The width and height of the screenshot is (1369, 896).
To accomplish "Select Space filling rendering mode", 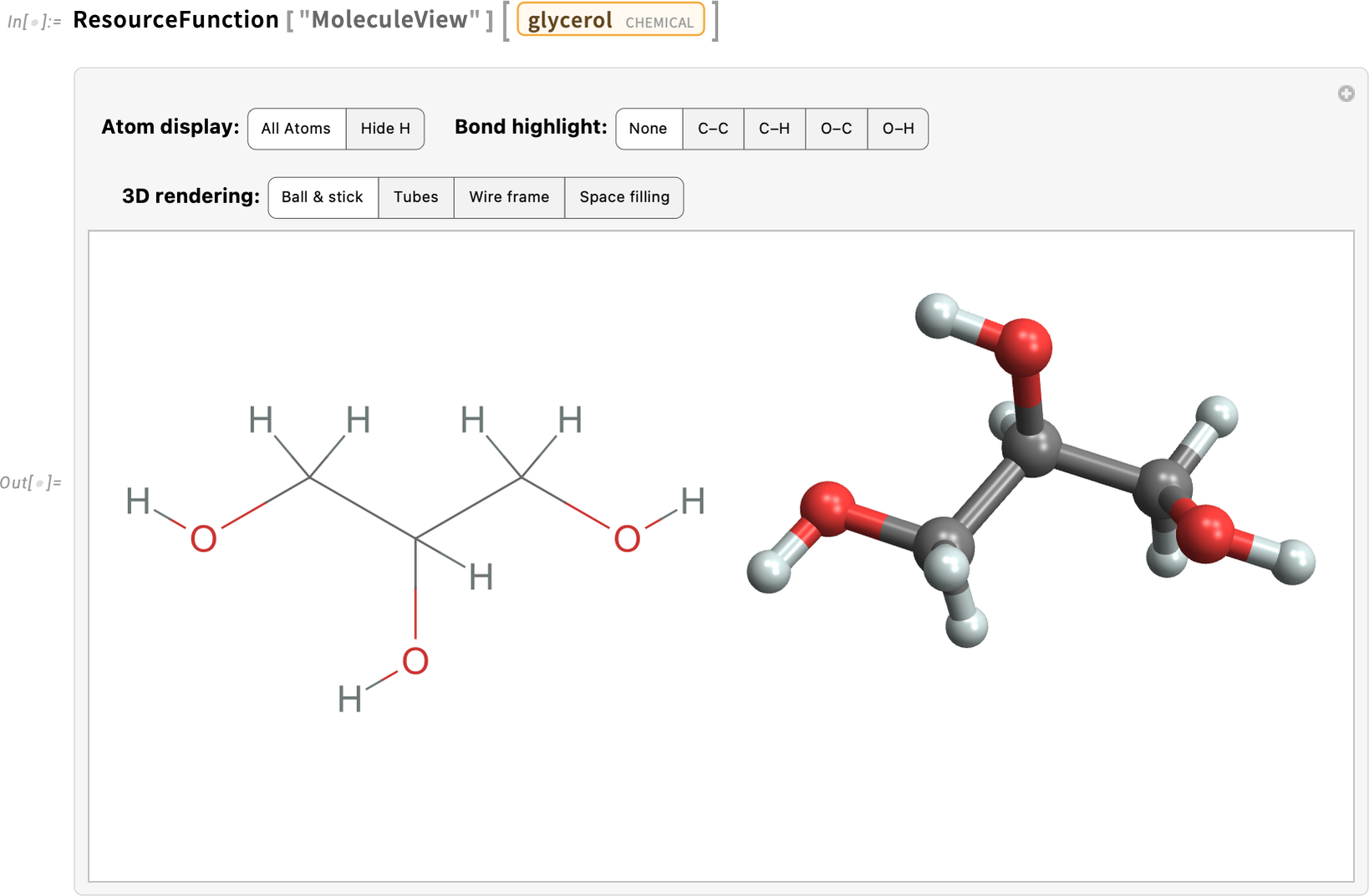I will [x=624, y=197].
